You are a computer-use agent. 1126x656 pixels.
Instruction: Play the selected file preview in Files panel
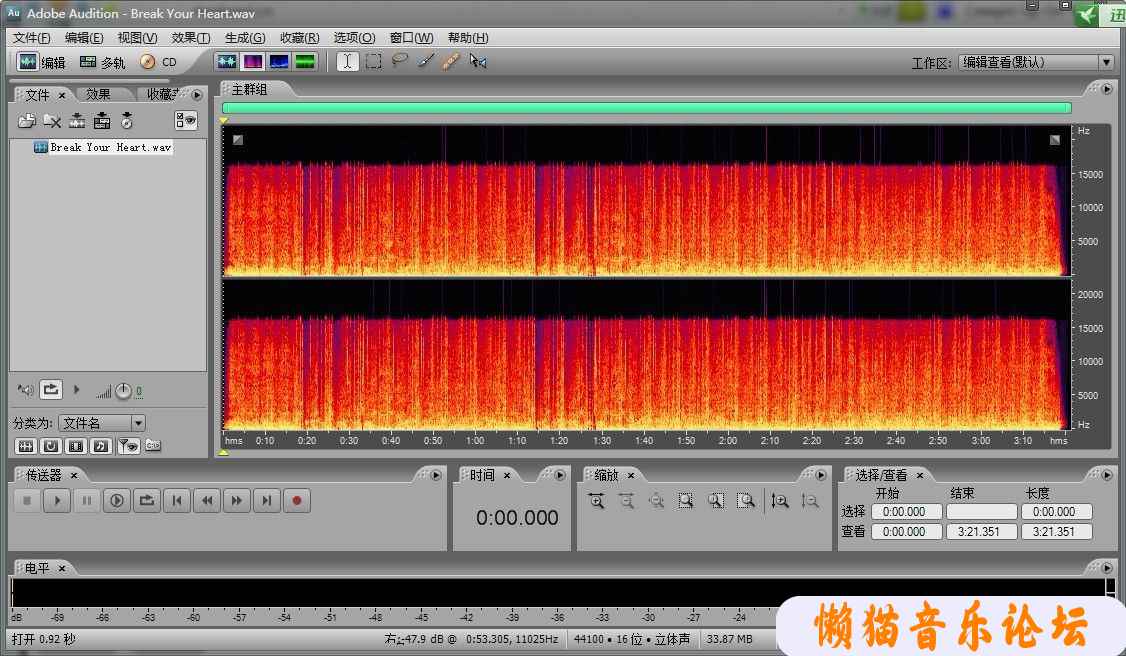point(76,390)
